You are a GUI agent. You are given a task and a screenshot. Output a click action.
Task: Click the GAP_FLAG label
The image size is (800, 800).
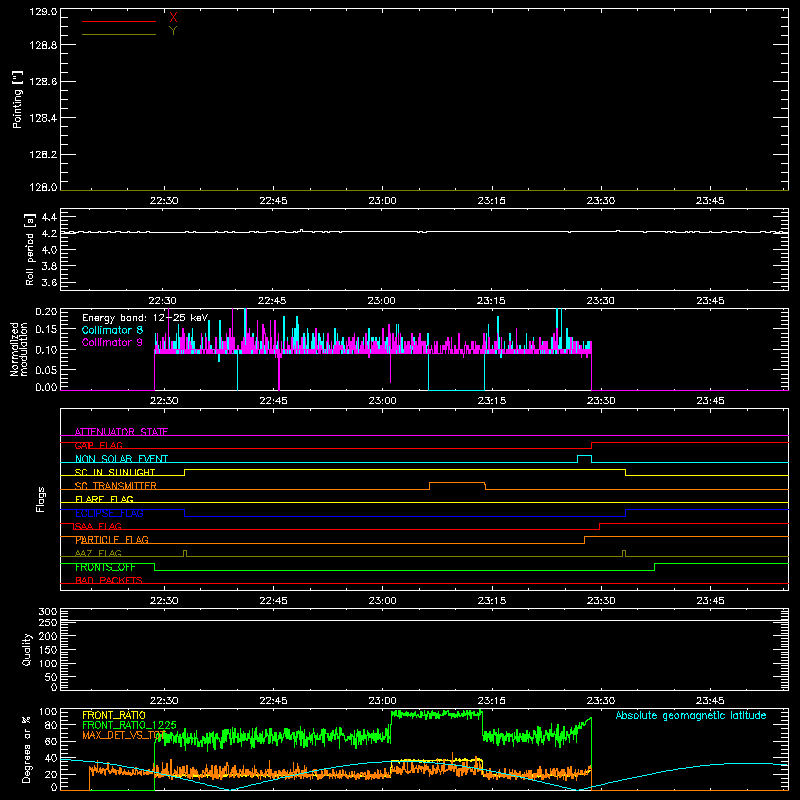[x=98, y=445]
